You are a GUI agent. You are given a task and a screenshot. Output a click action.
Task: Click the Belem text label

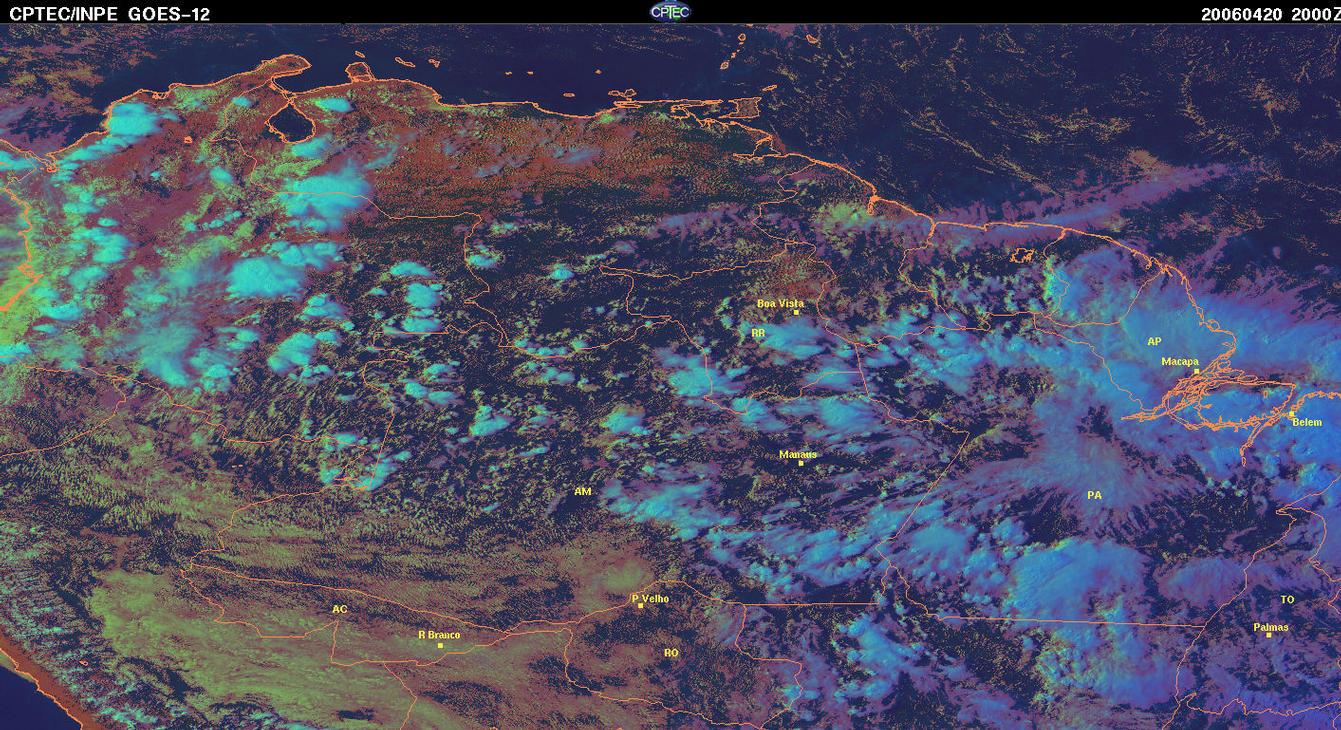click(x=1307, y=423)
